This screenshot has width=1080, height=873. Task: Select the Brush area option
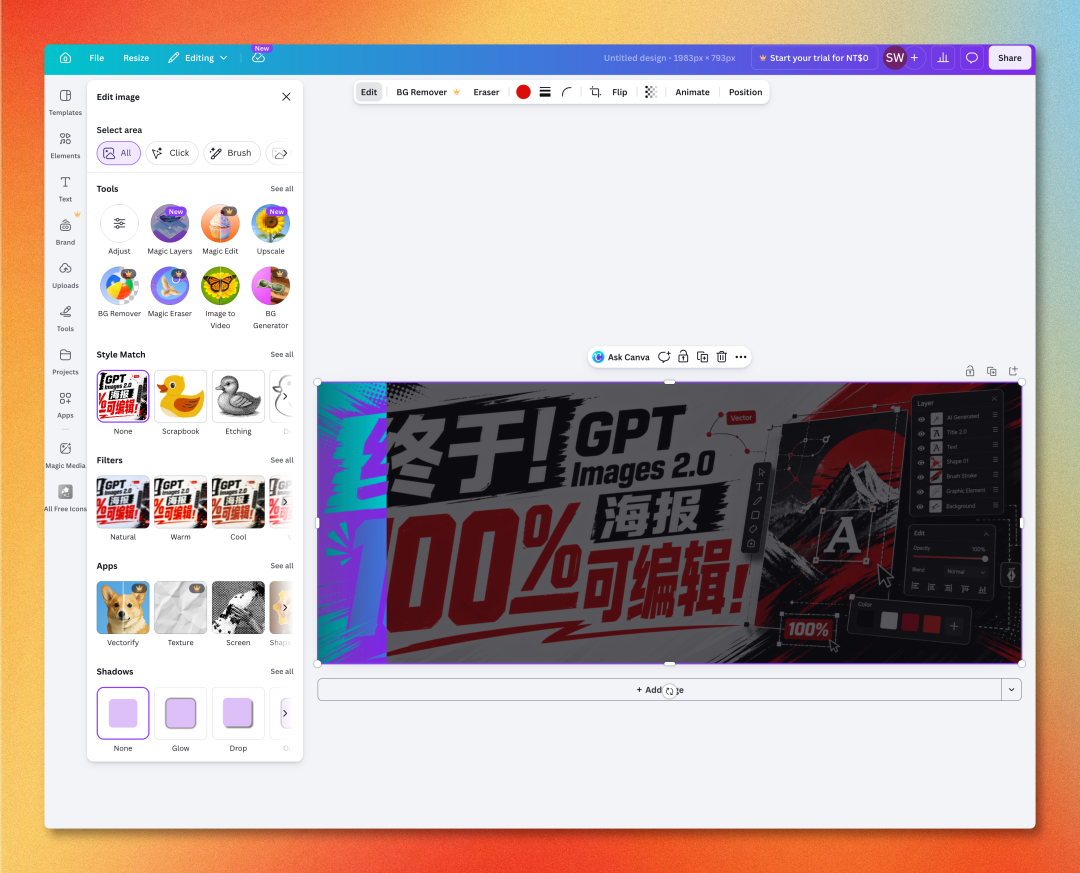tap(231, 153)
